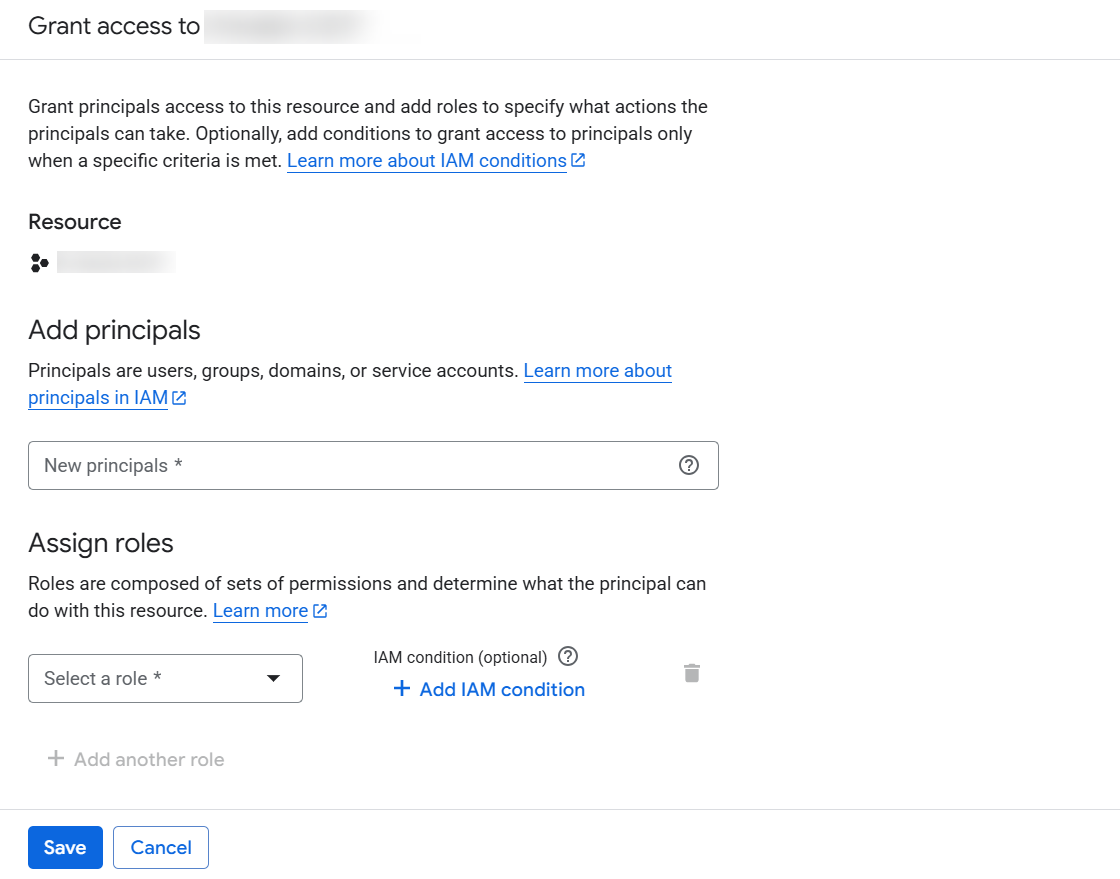Focus the New principals input field

tap(350, 465)
